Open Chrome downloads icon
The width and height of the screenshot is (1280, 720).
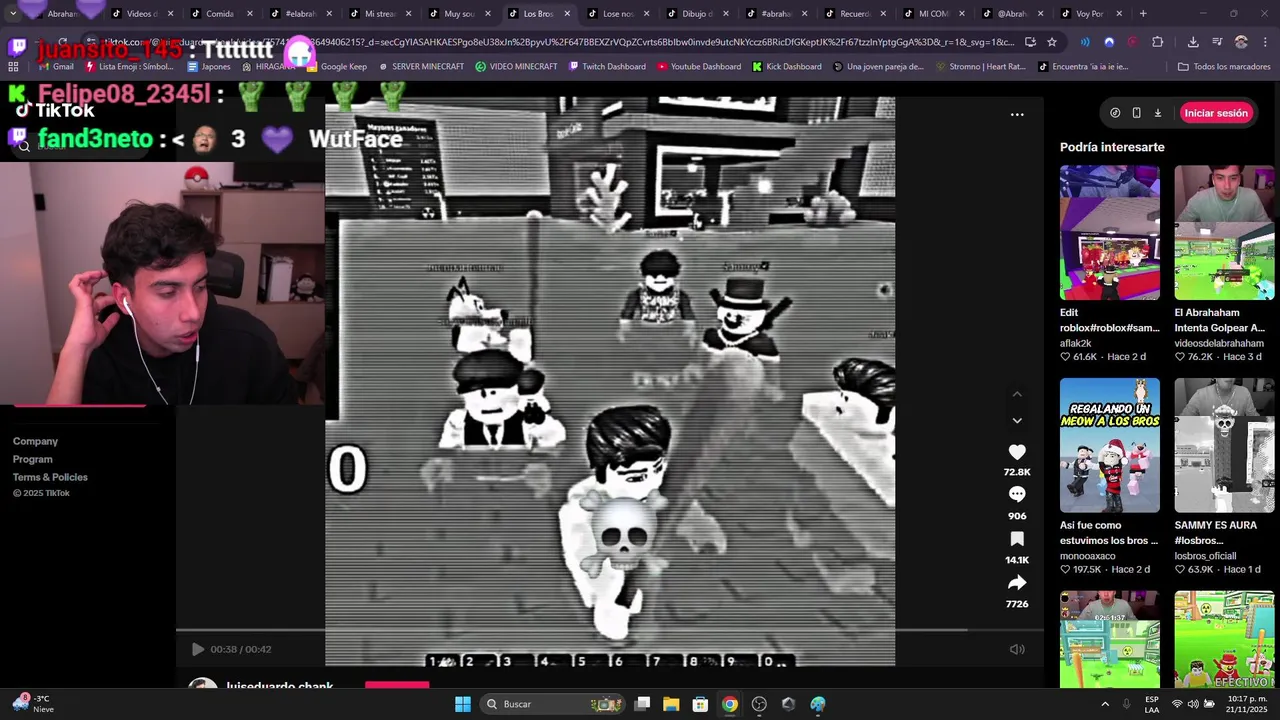1193,42
